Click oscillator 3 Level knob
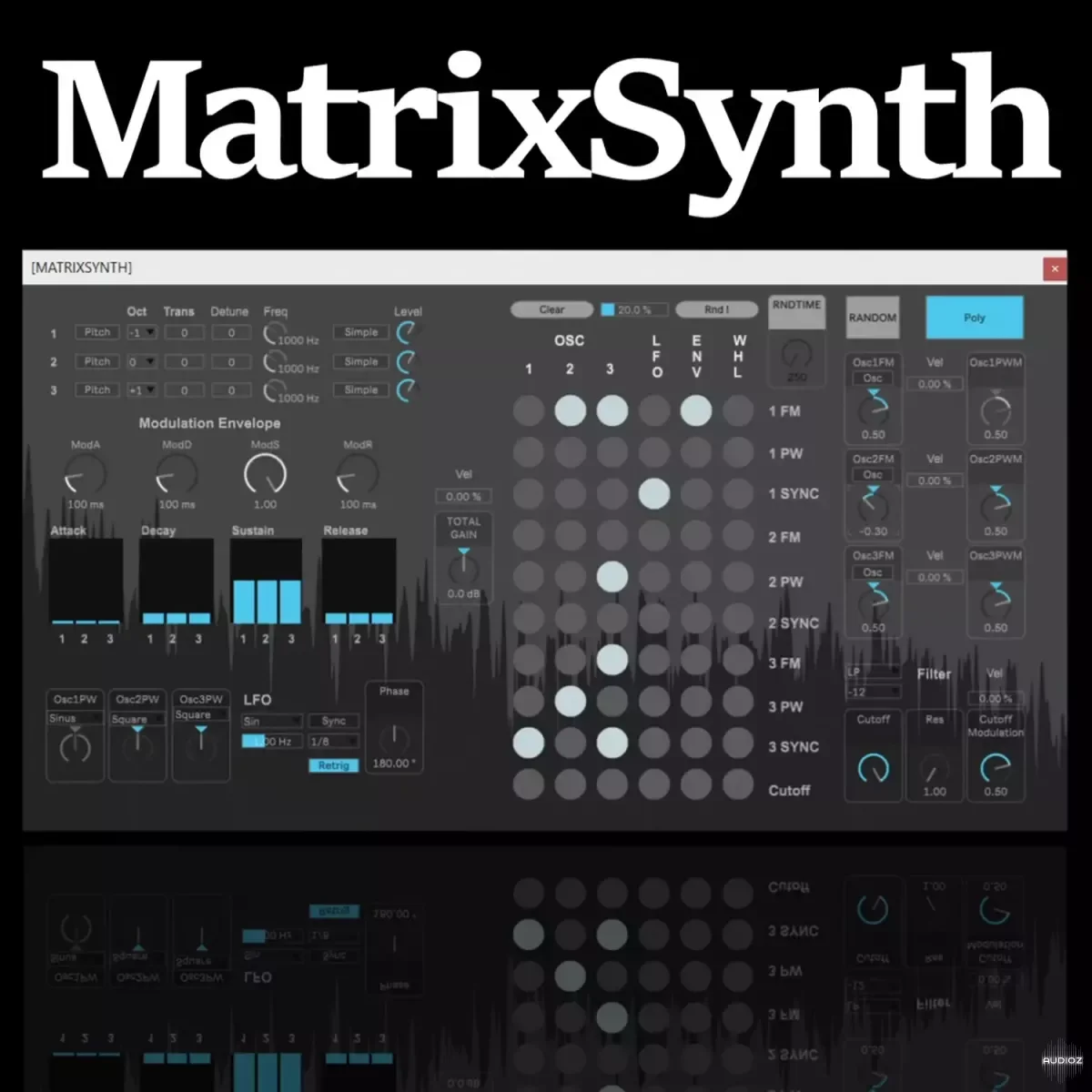The image size is (1092, 1092). (x=407, y=389)
